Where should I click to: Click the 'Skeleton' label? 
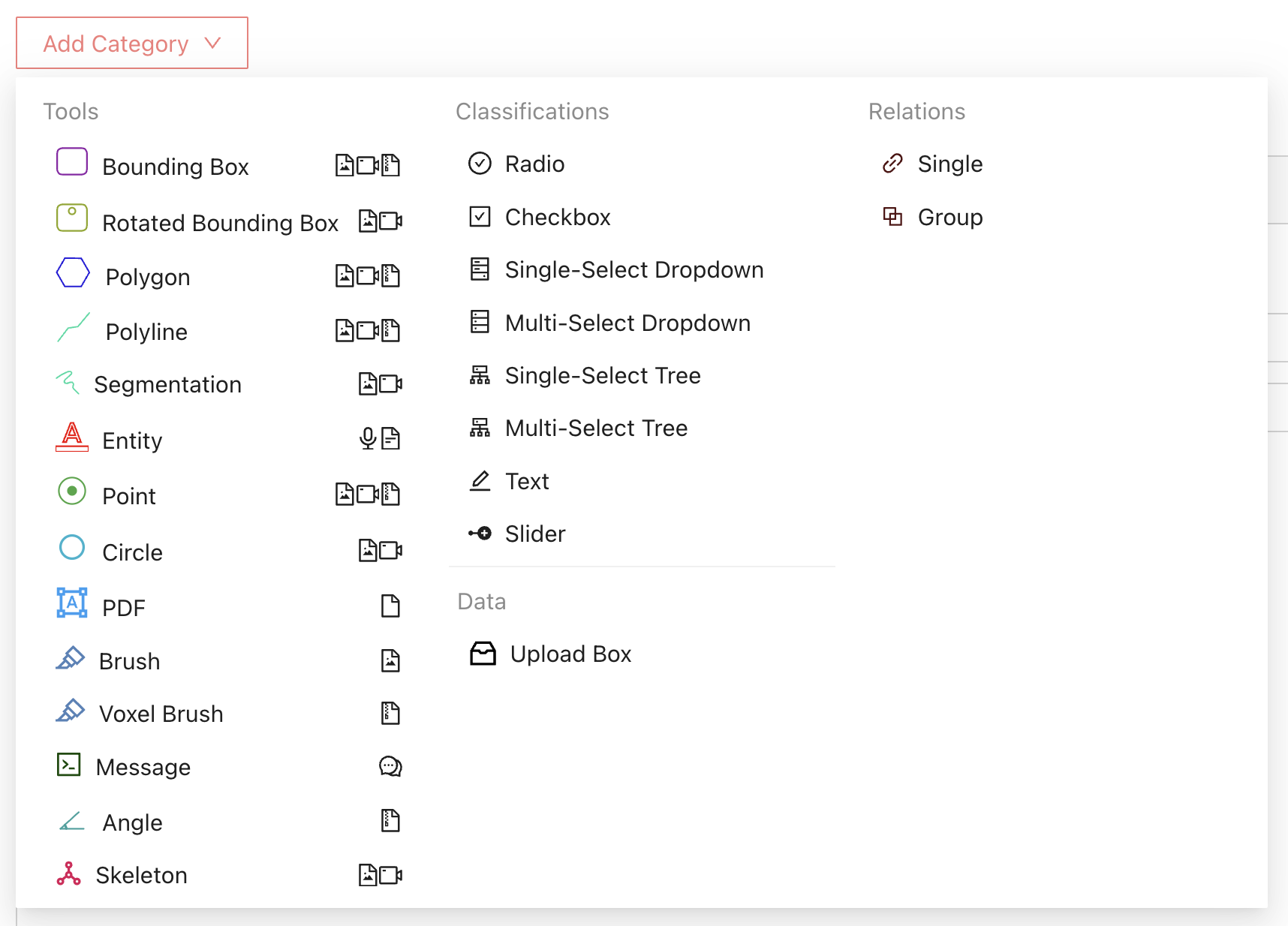[142, 875]
